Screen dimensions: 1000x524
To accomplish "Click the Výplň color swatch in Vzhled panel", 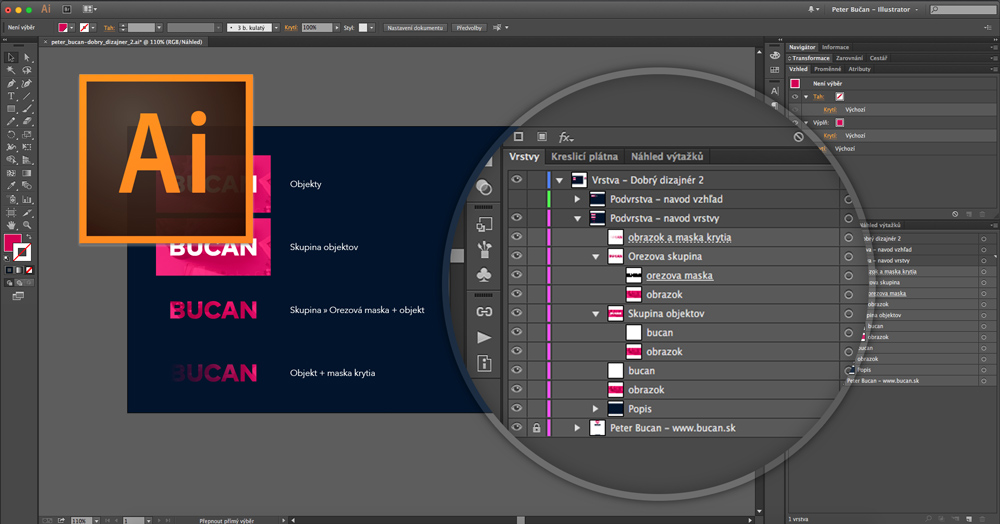I will pyautogui.click(x=840, y=122).
